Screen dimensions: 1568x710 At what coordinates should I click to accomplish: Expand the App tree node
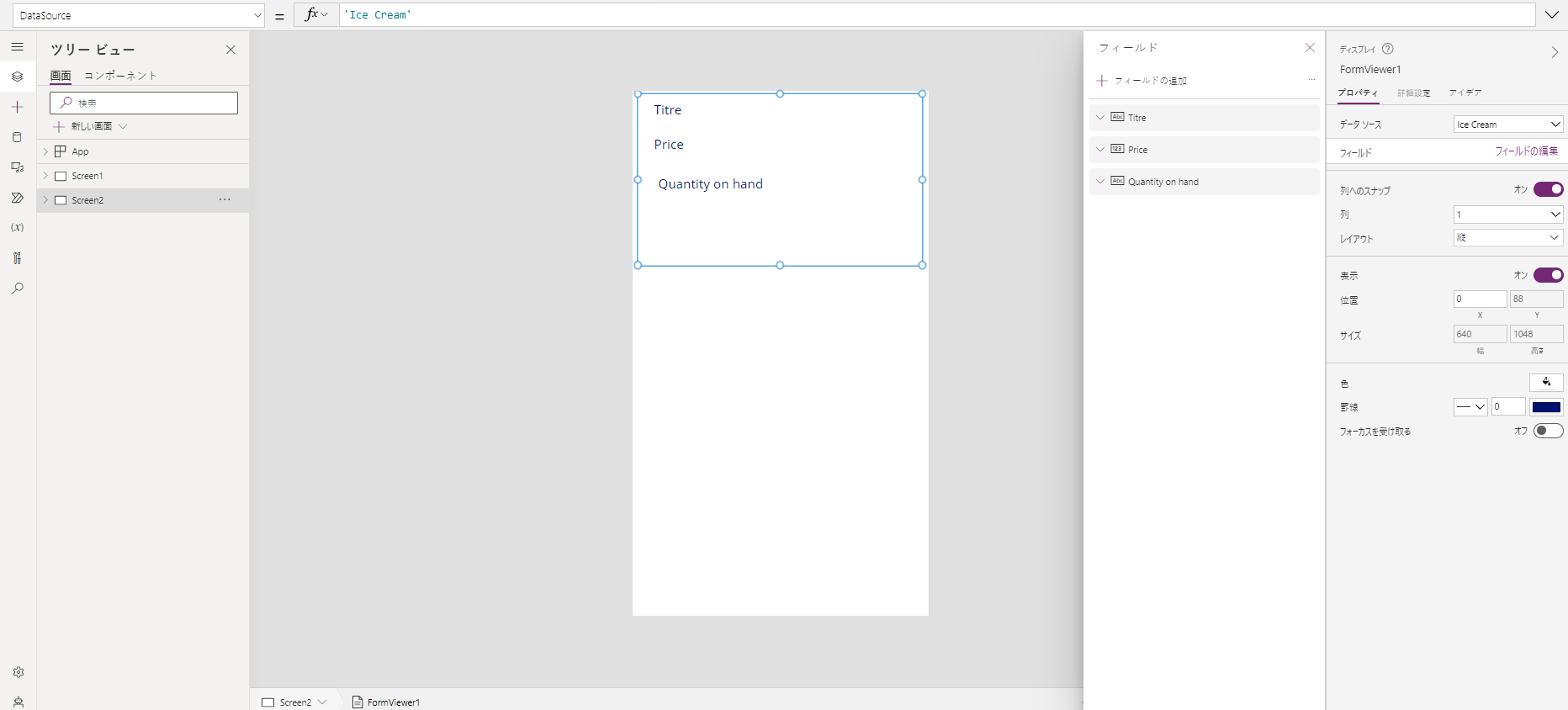45,151
